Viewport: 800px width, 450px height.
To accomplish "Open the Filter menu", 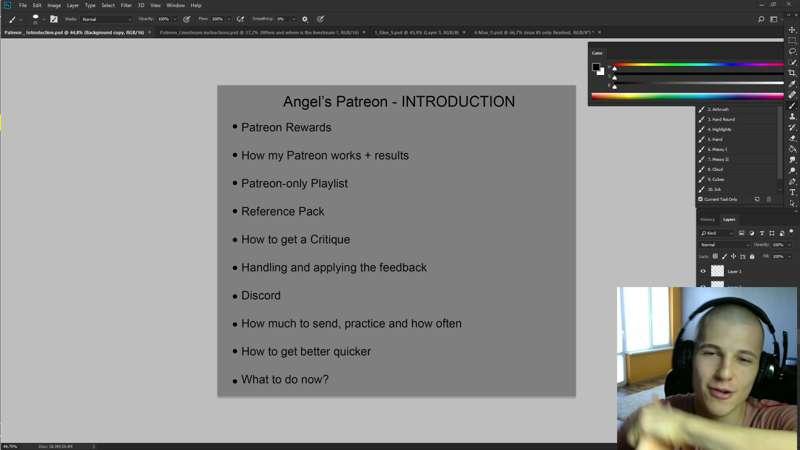I will [x=126, y=5].
